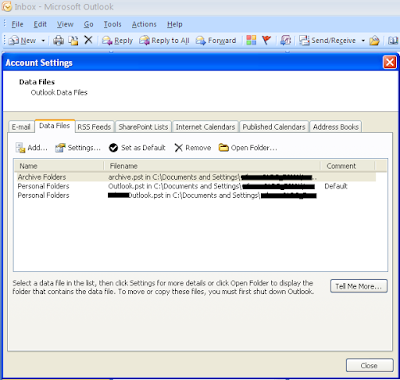Select the Data Files tab
This screenshot has width=400, height=380.
point(55,126)
